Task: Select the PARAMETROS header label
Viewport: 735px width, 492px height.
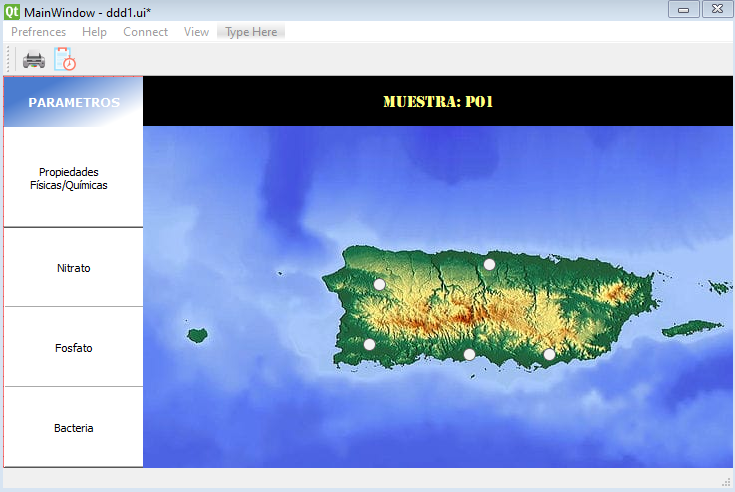Action: [x=74, y=102]
